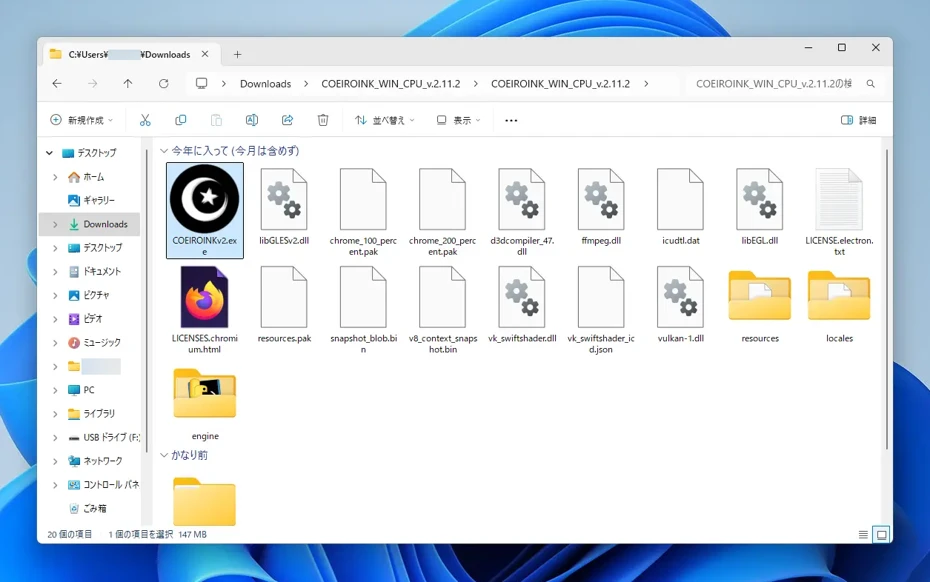This screenshot has height=582, width=930.
Task: Open the three-dot more options menu
Action: tap(511, 120)
